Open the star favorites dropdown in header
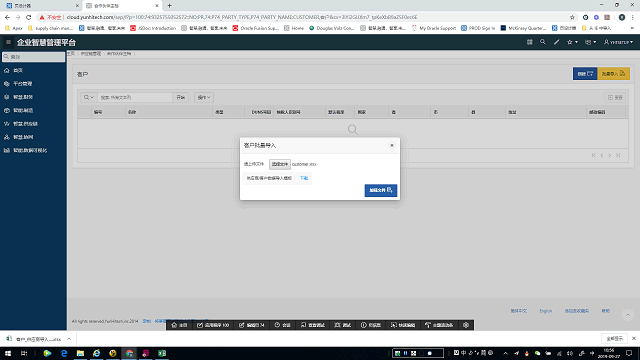 point(572,42)
